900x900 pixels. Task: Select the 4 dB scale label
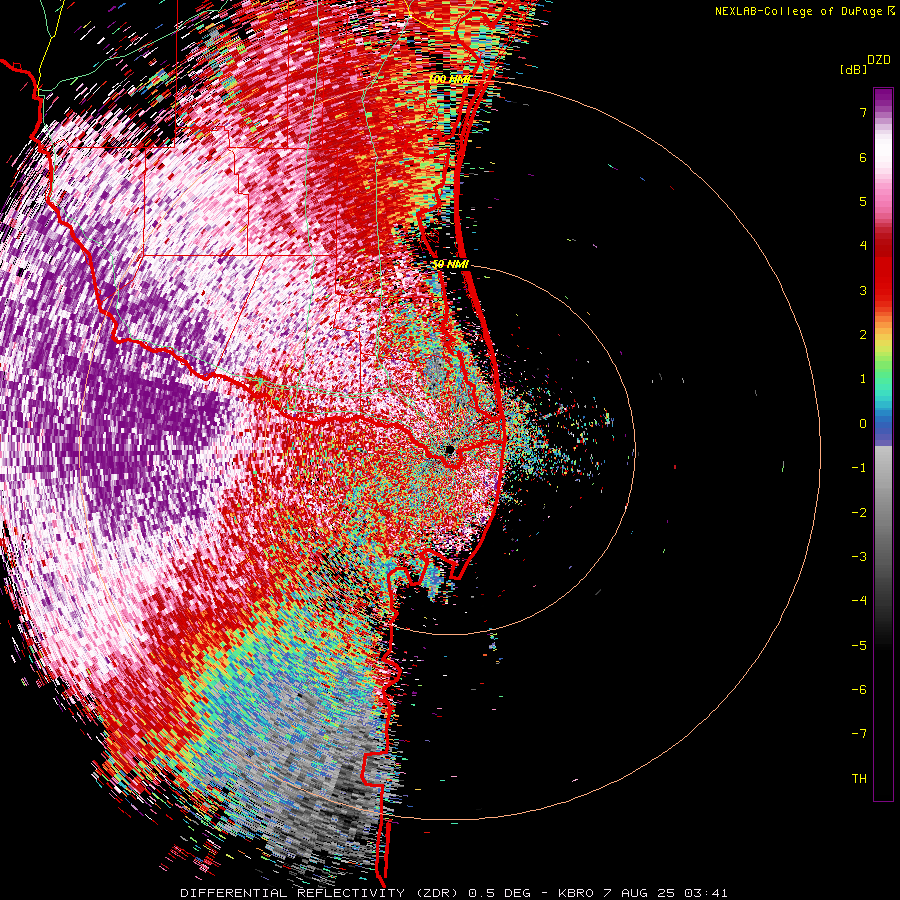pos(863,246)
